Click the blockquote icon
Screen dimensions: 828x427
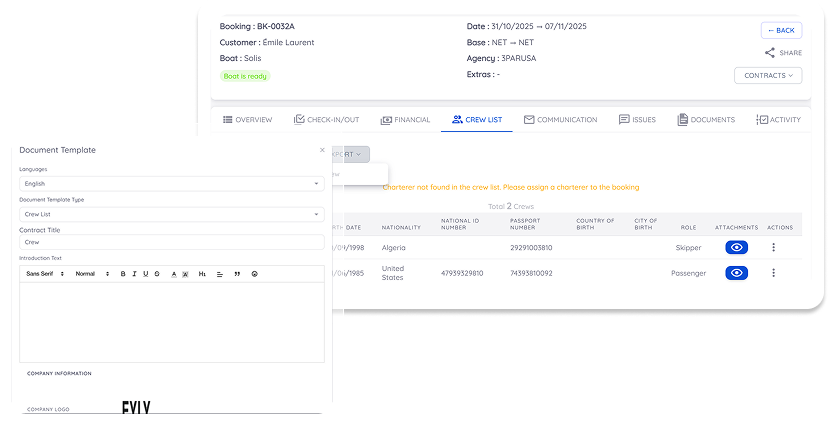(237, 274)
